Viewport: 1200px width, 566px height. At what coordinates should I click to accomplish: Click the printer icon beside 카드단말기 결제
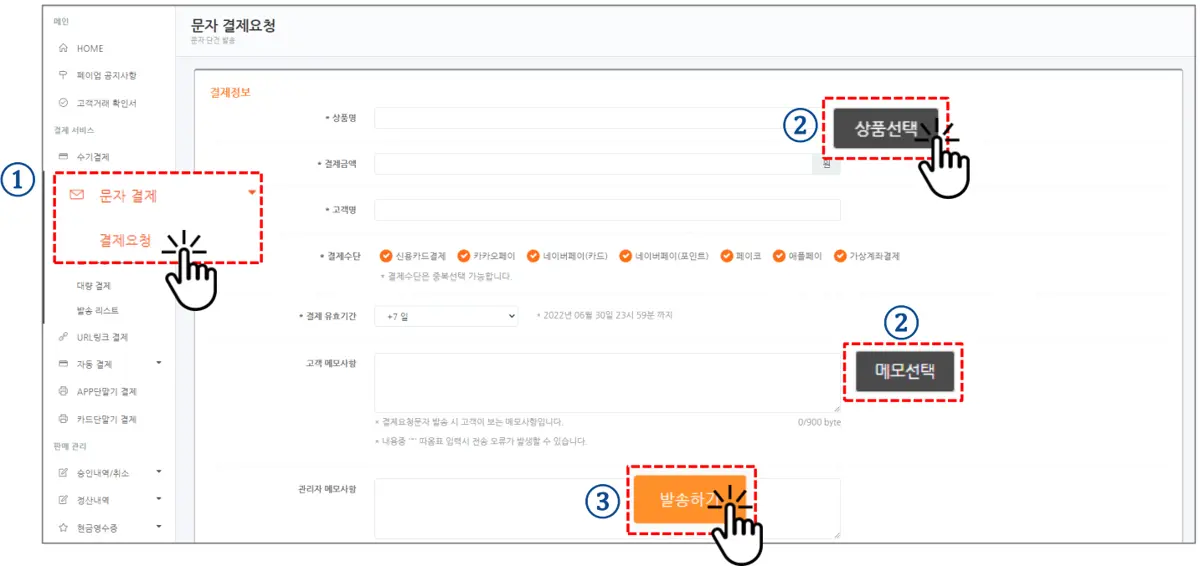click(64, 418)
